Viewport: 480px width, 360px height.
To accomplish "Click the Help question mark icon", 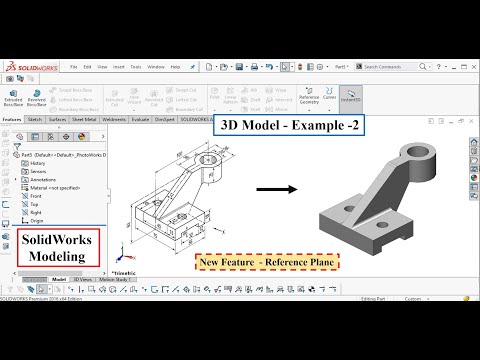I will (439, 67).
